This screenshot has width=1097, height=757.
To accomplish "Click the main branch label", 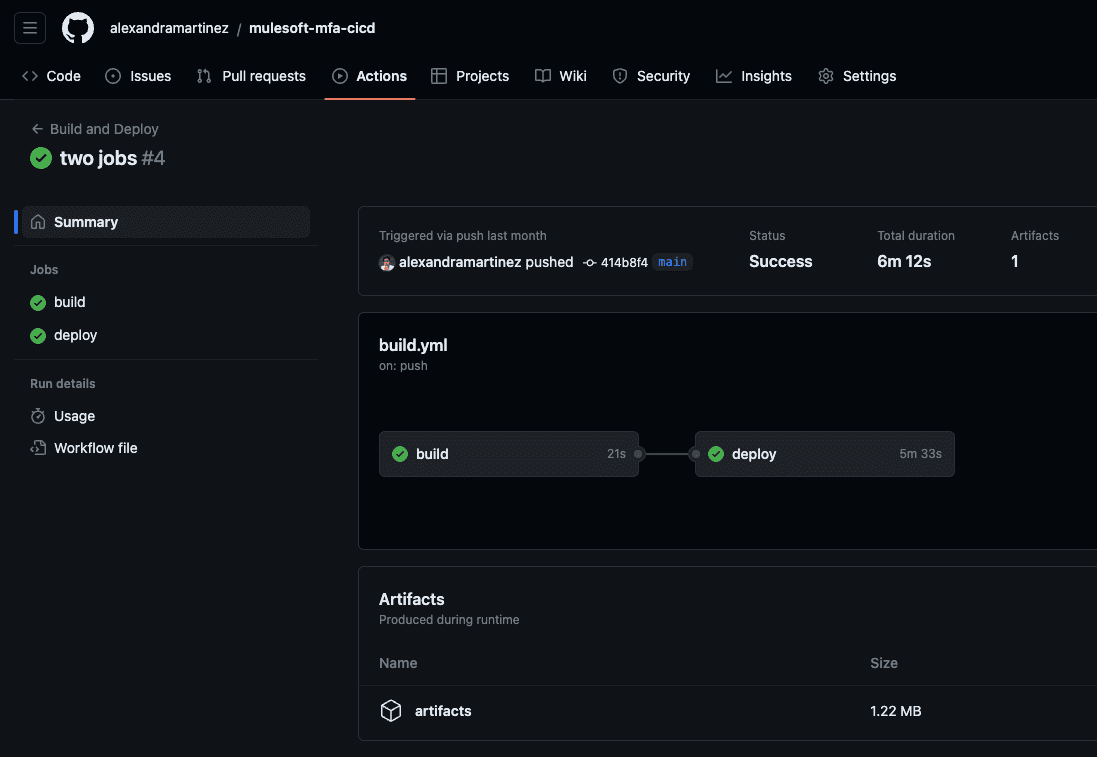I will click(672, 262).
